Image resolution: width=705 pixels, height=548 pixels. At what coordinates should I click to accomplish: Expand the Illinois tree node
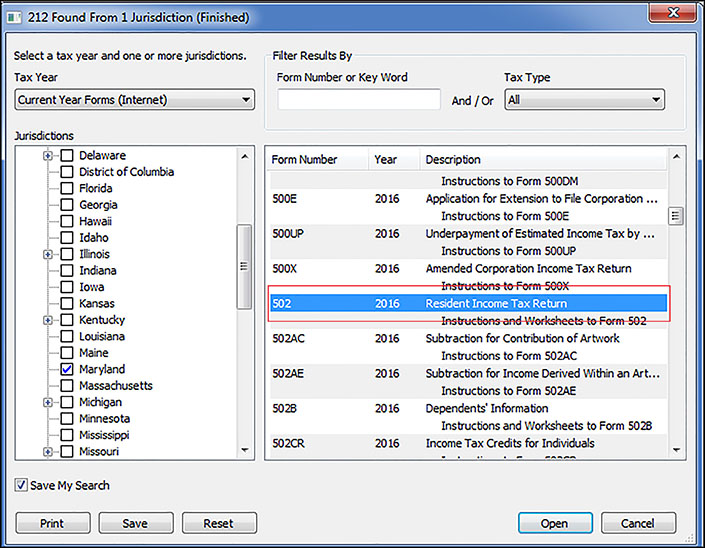pos(47,255)
